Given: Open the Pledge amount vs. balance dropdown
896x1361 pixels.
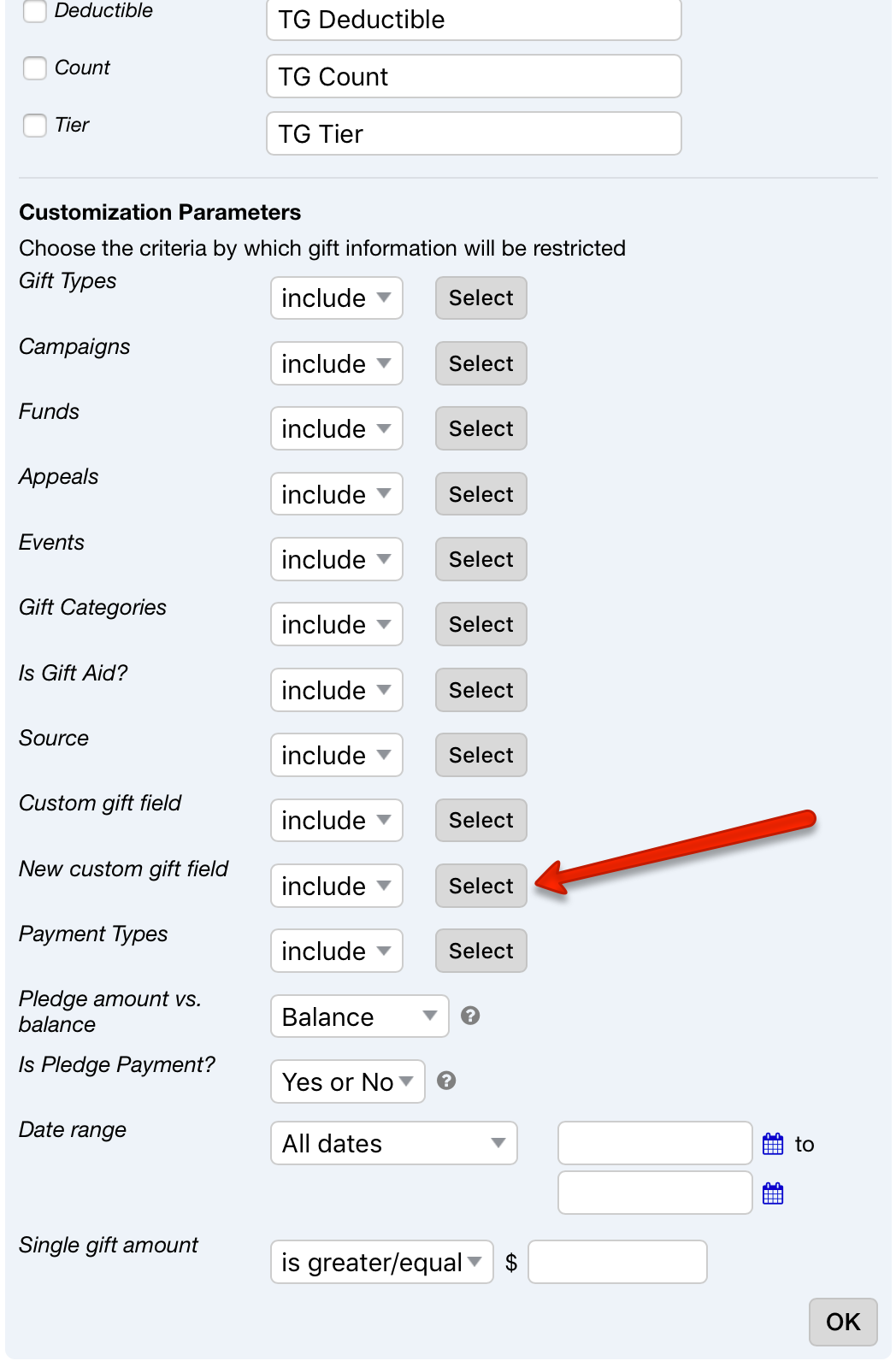Looking at the screenshot, I should click(x=359, y=1016).
